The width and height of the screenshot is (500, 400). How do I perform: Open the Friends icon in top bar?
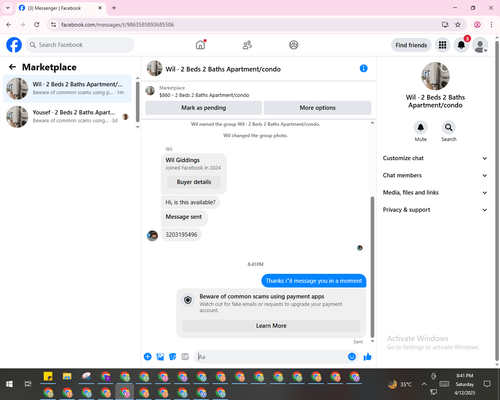[x=247, y=45]
